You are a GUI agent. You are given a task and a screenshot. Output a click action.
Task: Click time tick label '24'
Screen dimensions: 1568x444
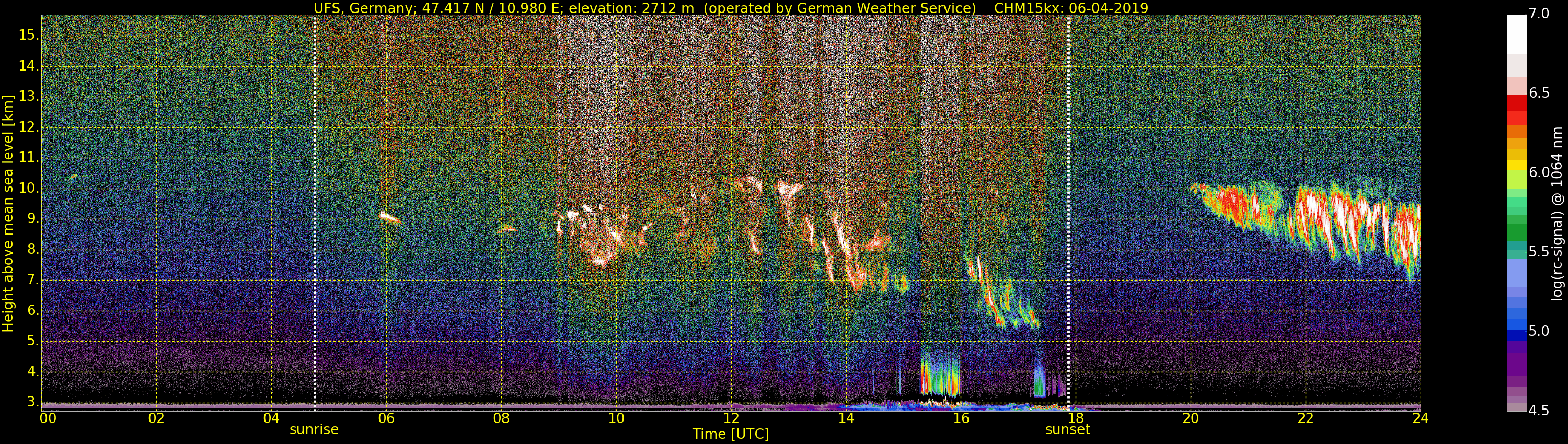(x=1421, y=418)
